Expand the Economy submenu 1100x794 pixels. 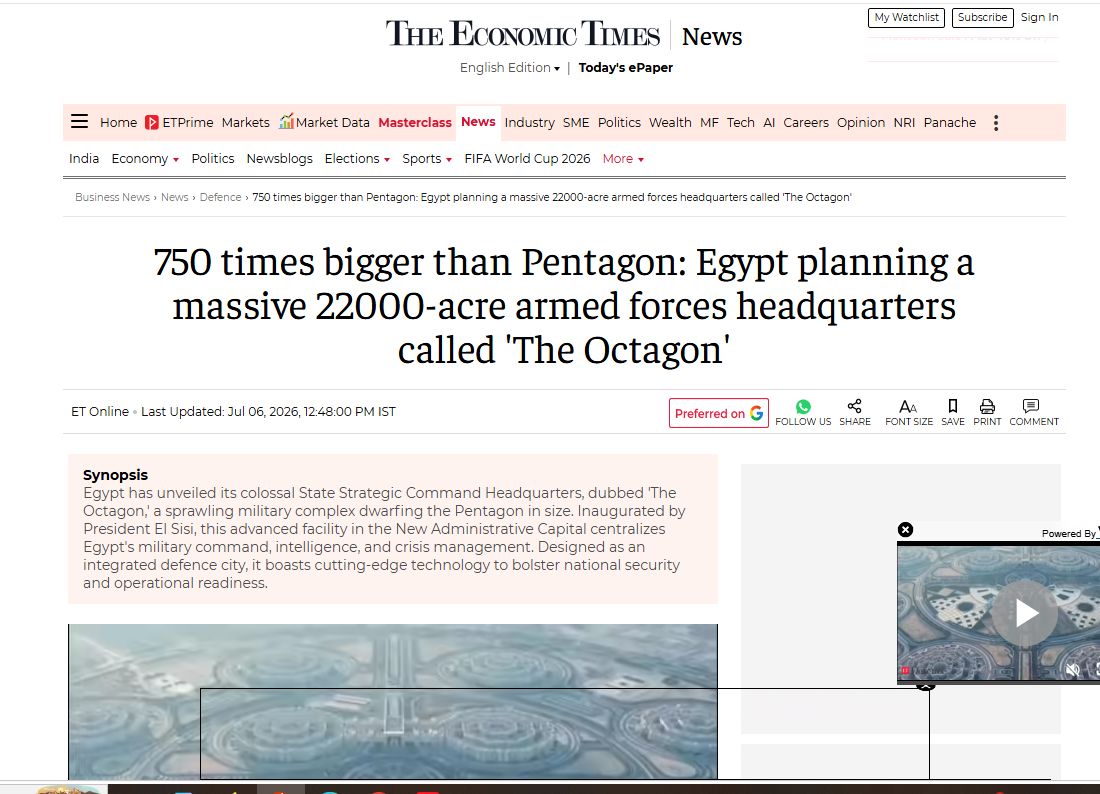coord(145,159)
